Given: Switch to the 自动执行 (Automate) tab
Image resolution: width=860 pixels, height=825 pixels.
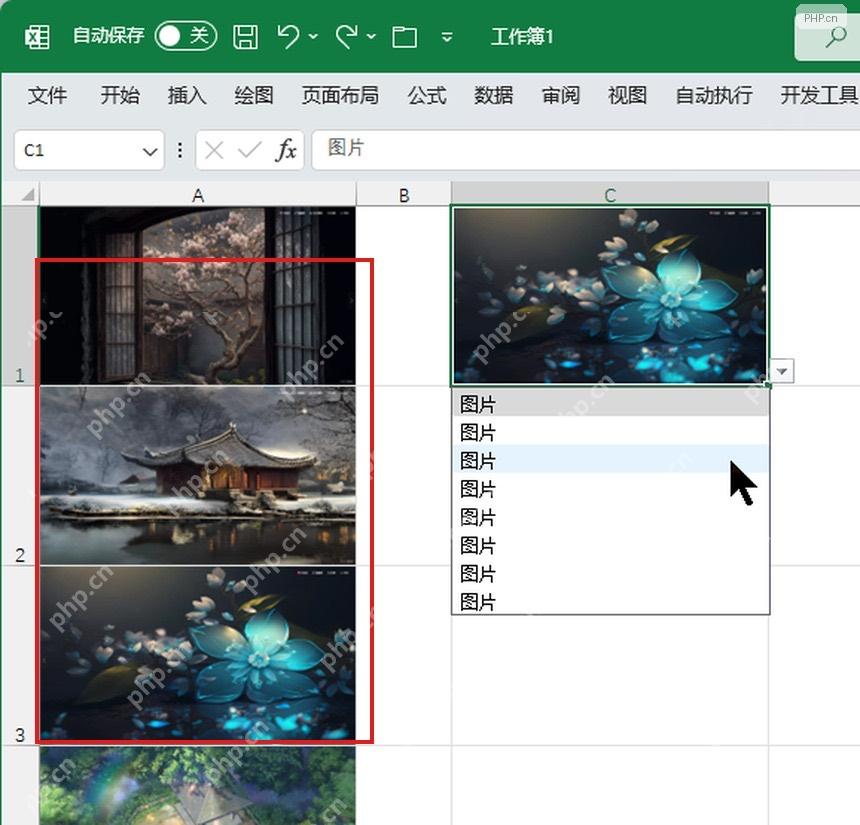Looking at the screenshot, I should [714, 95].
